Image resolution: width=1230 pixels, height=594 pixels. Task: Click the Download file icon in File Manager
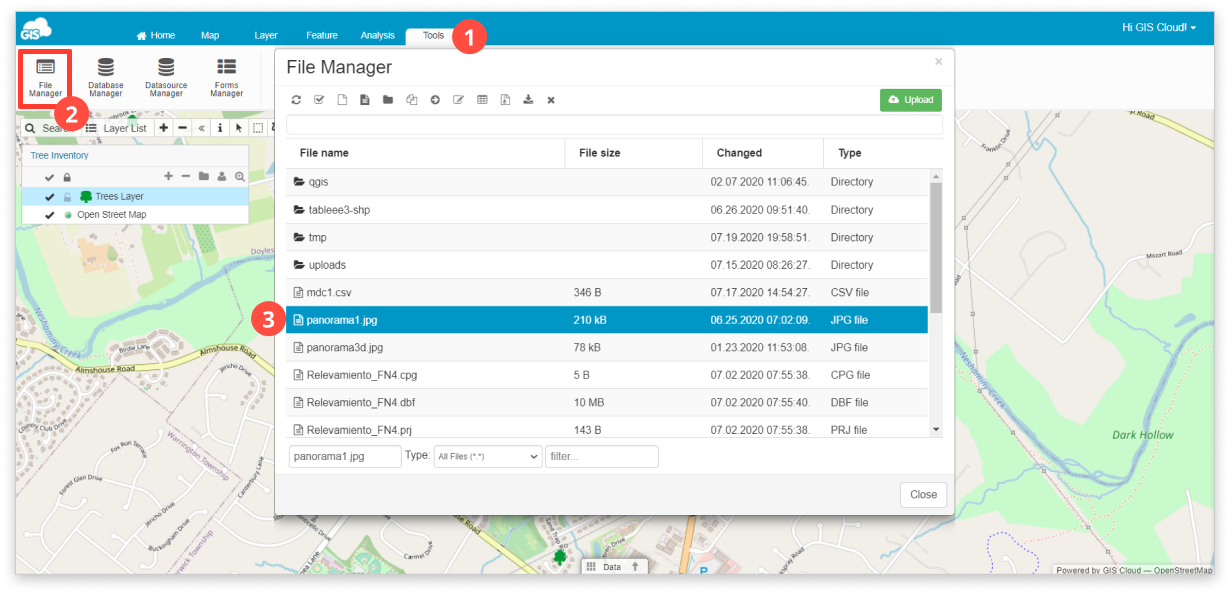pyautogui.click(x=528, y=99)
